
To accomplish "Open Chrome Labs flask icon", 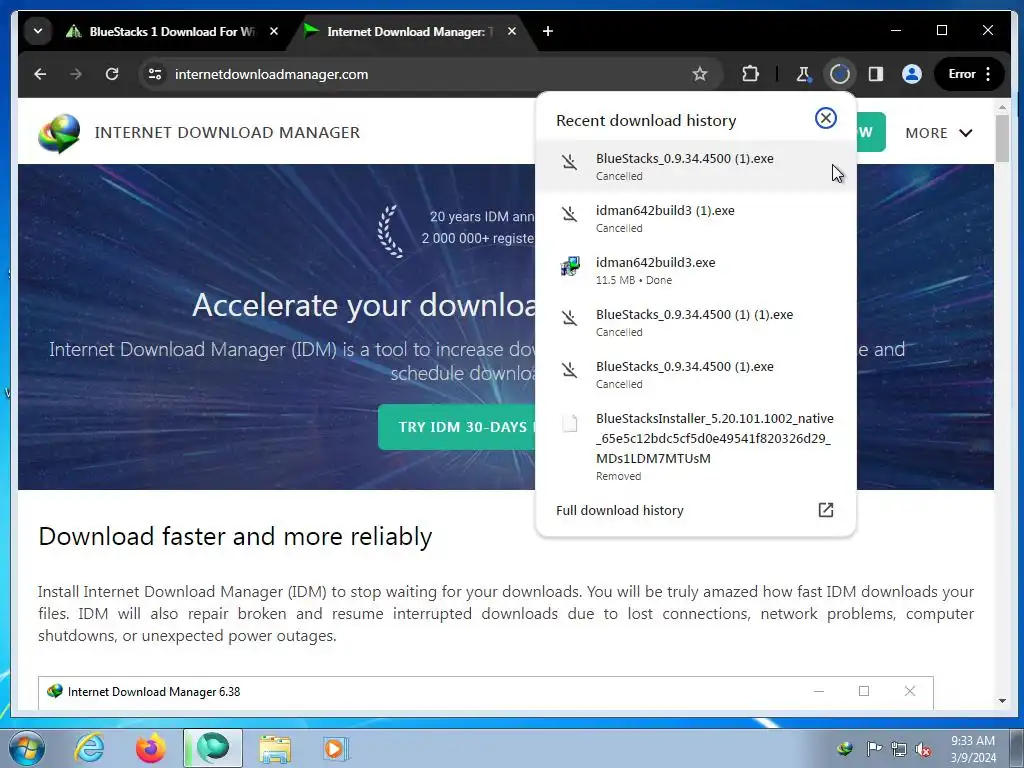I will coord(803,74).
